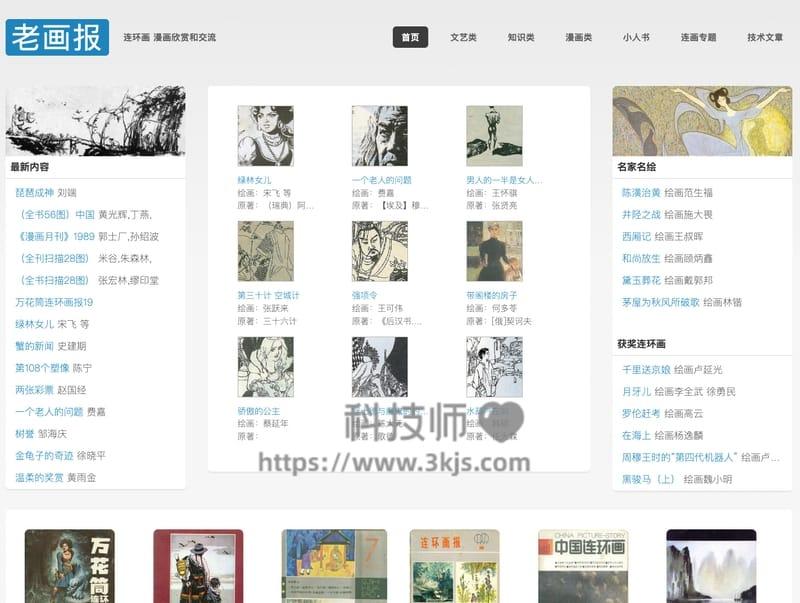Click the 连环画报 magazine cover
The width and height of the screenshot is (800, 603).
(455, 566)
